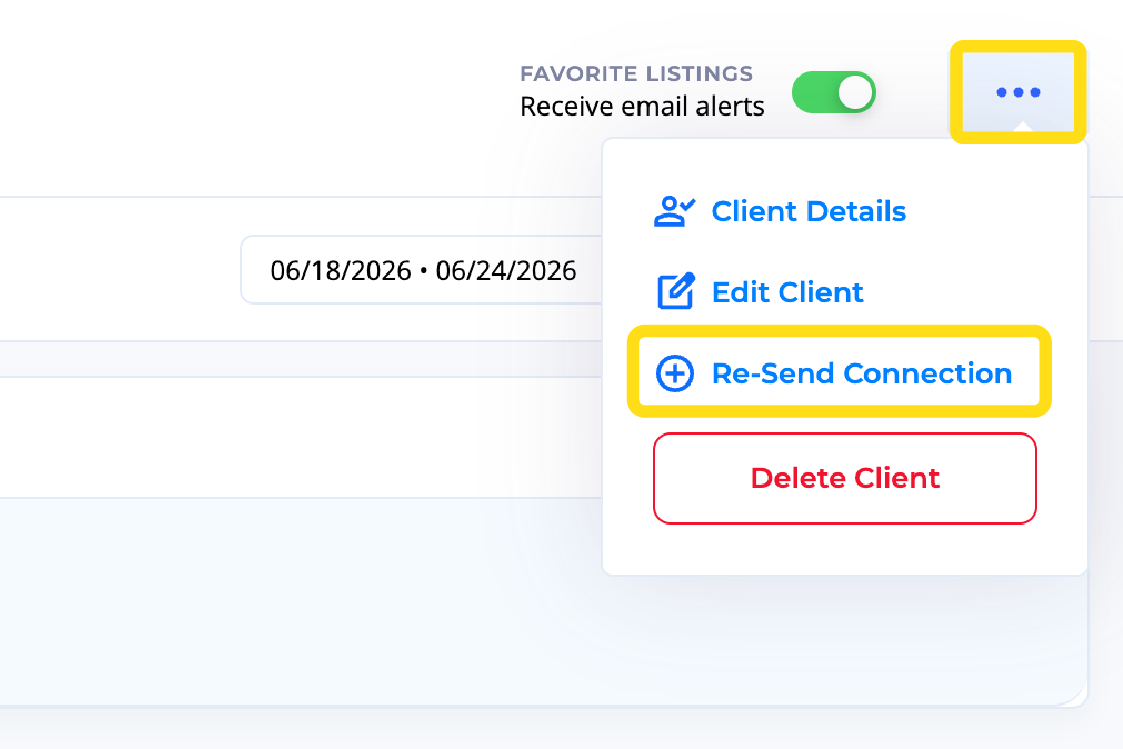Open the date range picker field
The height and width of the screenshot is (749, 1123).
422,270
